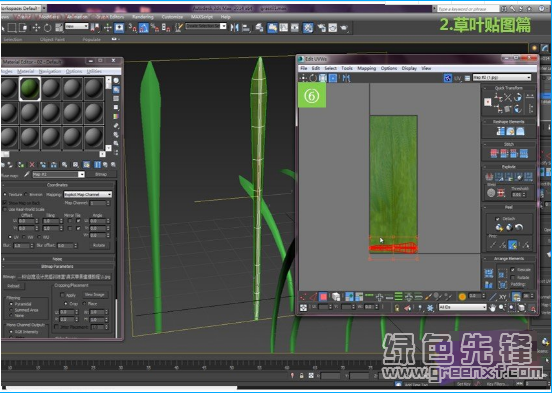
Task: Open the Rendering menu in 3ds Max
Action: click(143, 17)
